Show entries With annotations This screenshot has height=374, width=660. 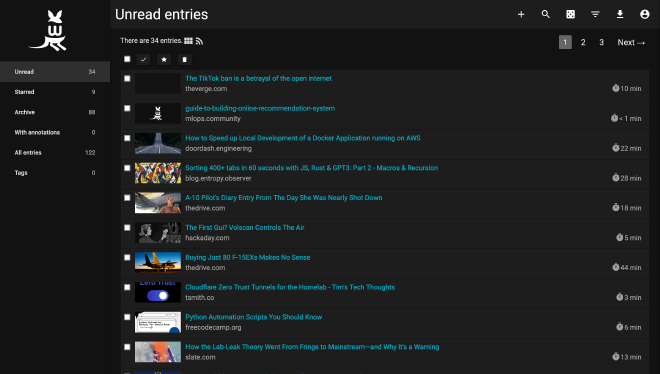pyautogui.click(x=55, y=132)
